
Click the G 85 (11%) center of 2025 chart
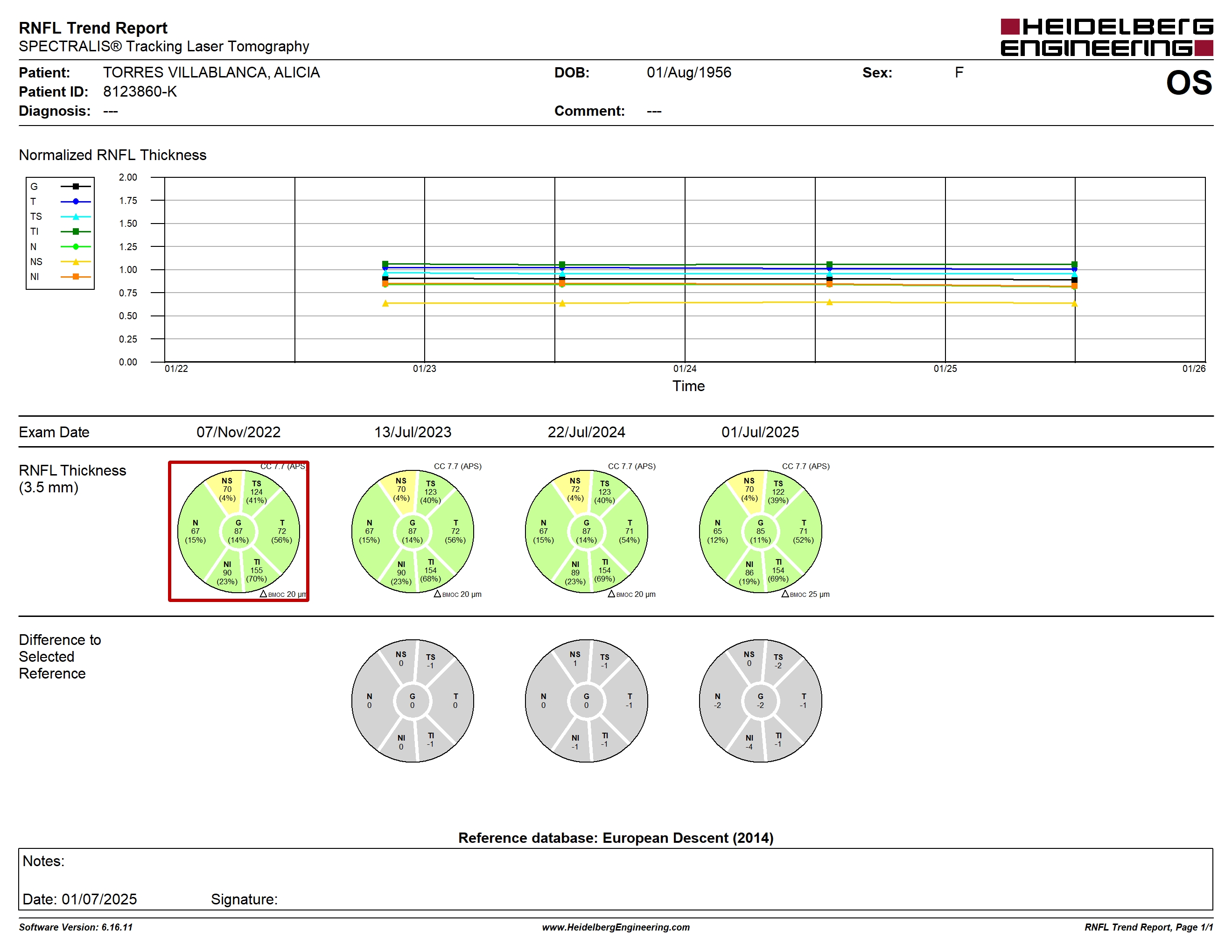click(760, 531)
